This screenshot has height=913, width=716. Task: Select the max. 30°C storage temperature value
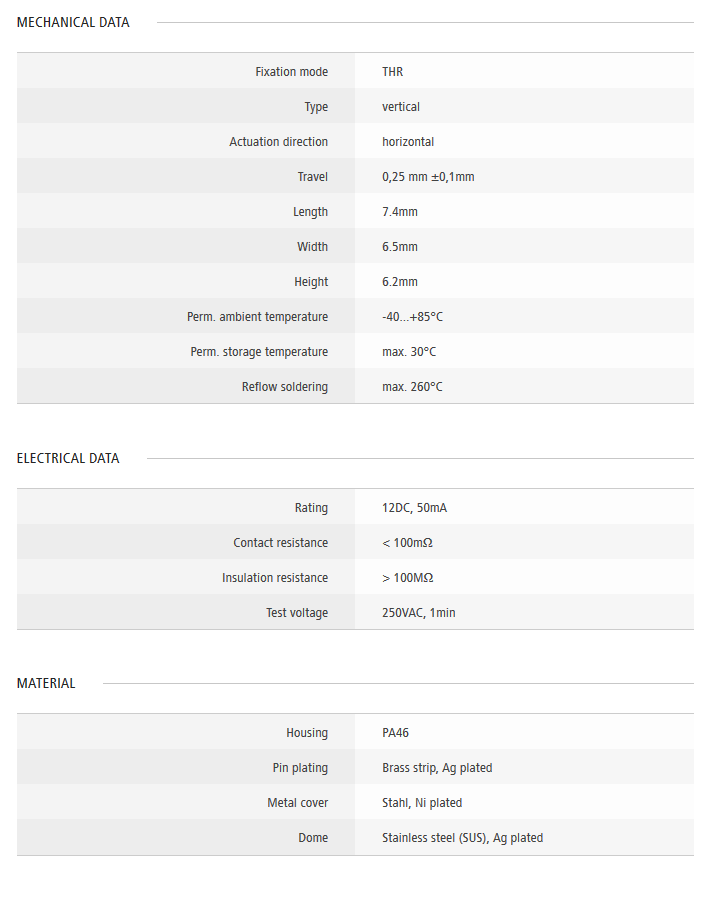pyautogui.click(x=409, y=352)
